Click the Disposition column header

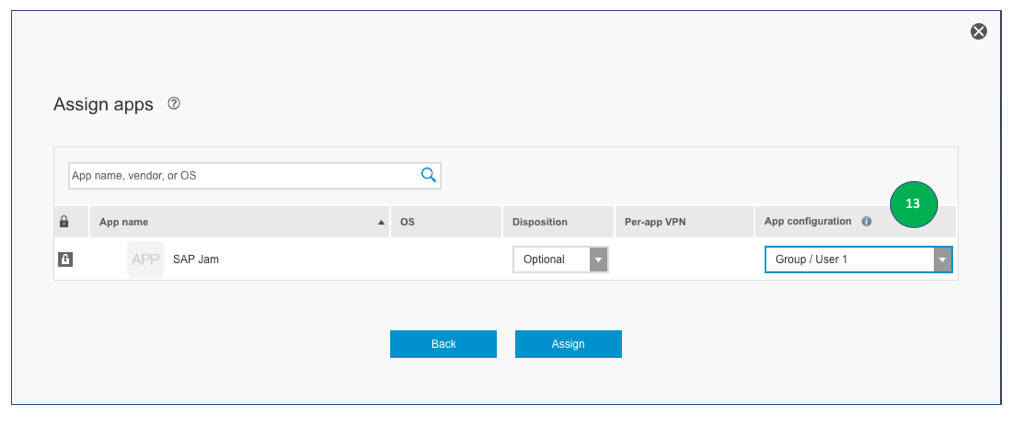pos(540,222)
